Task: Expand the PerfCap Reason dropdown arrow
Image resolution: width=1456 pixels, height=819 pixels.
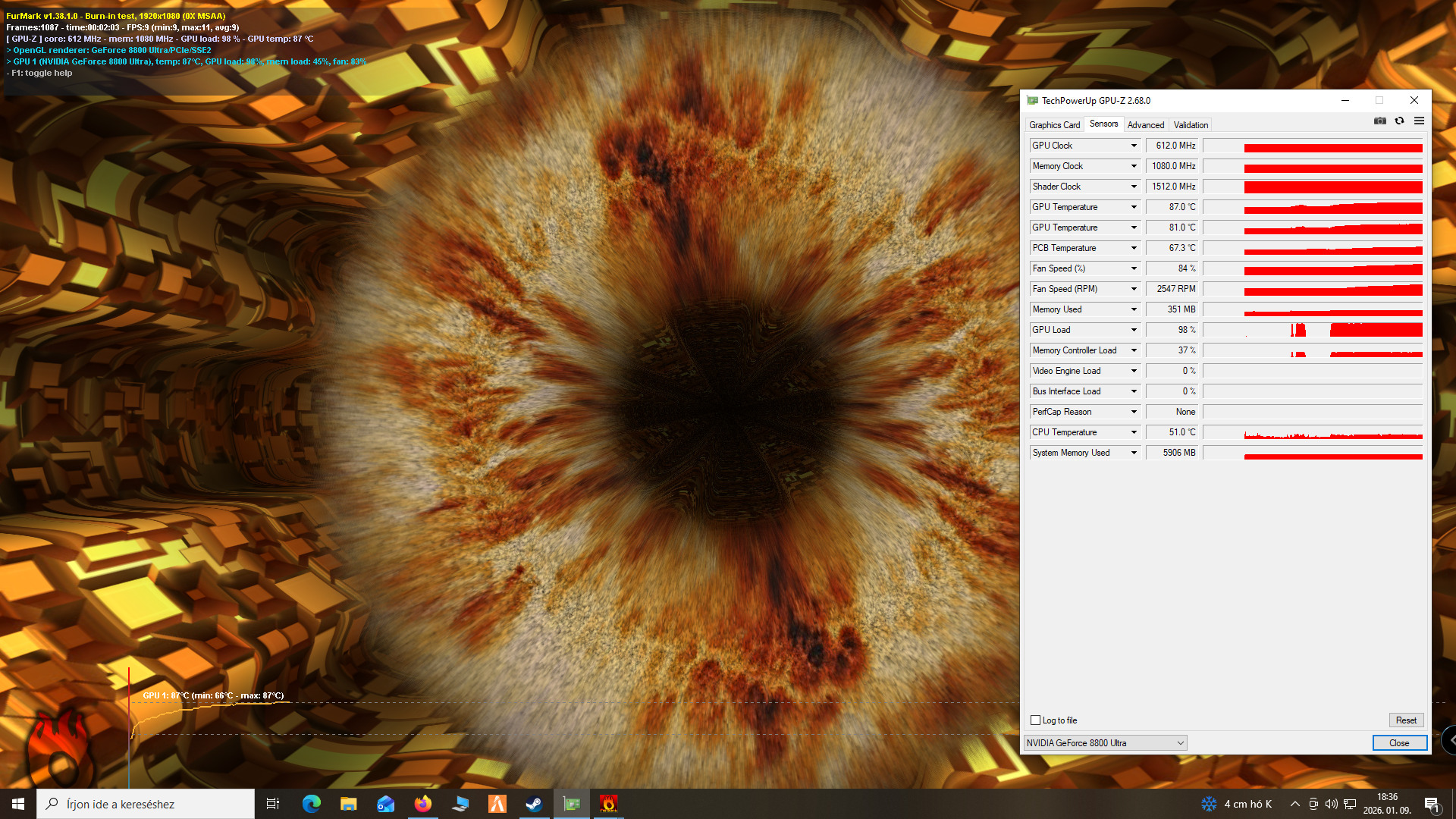Action: pos(1134,412)
